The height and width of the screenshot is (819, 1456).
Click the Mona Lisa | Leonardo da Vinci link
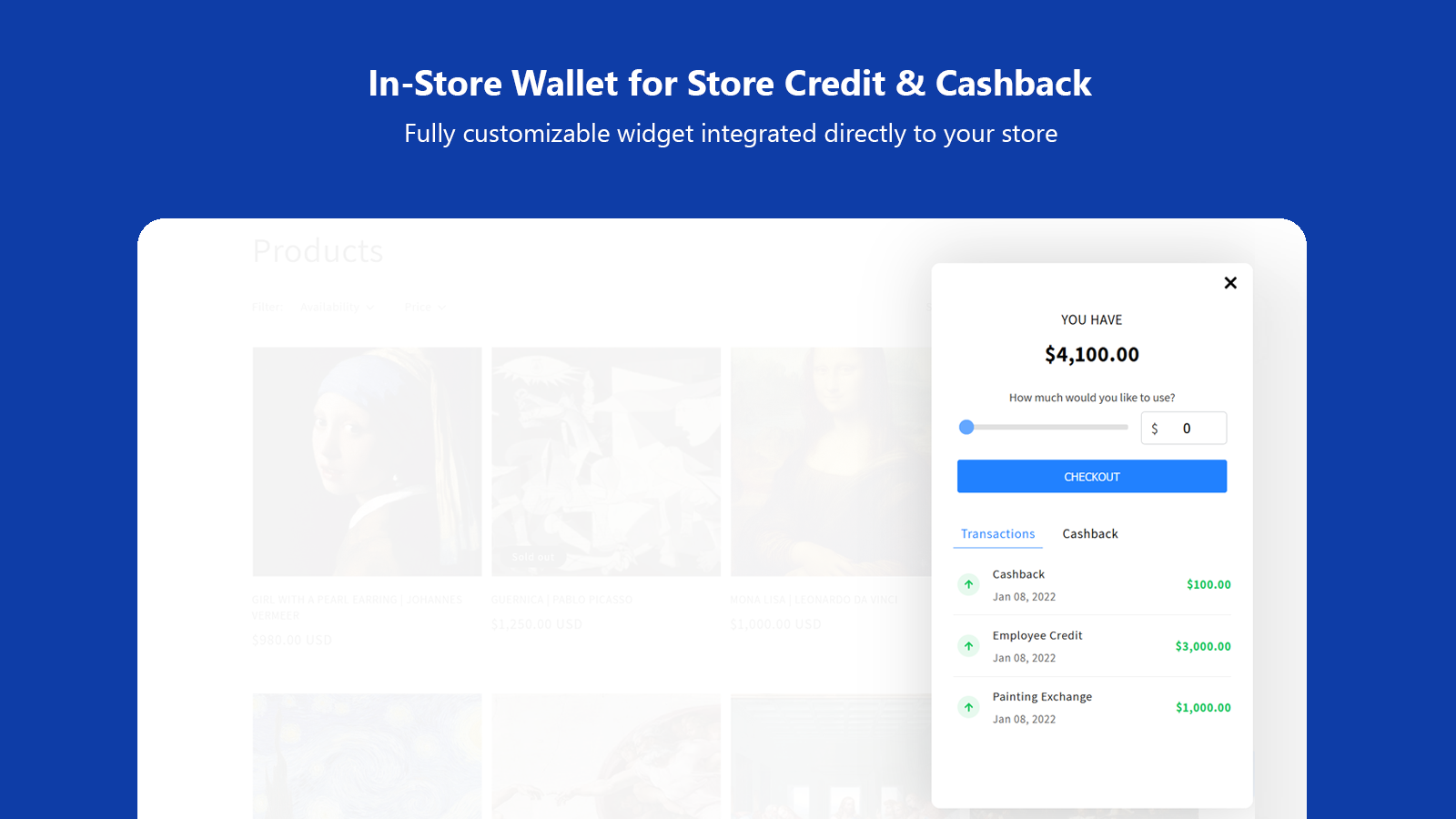[x=814, y=600]
